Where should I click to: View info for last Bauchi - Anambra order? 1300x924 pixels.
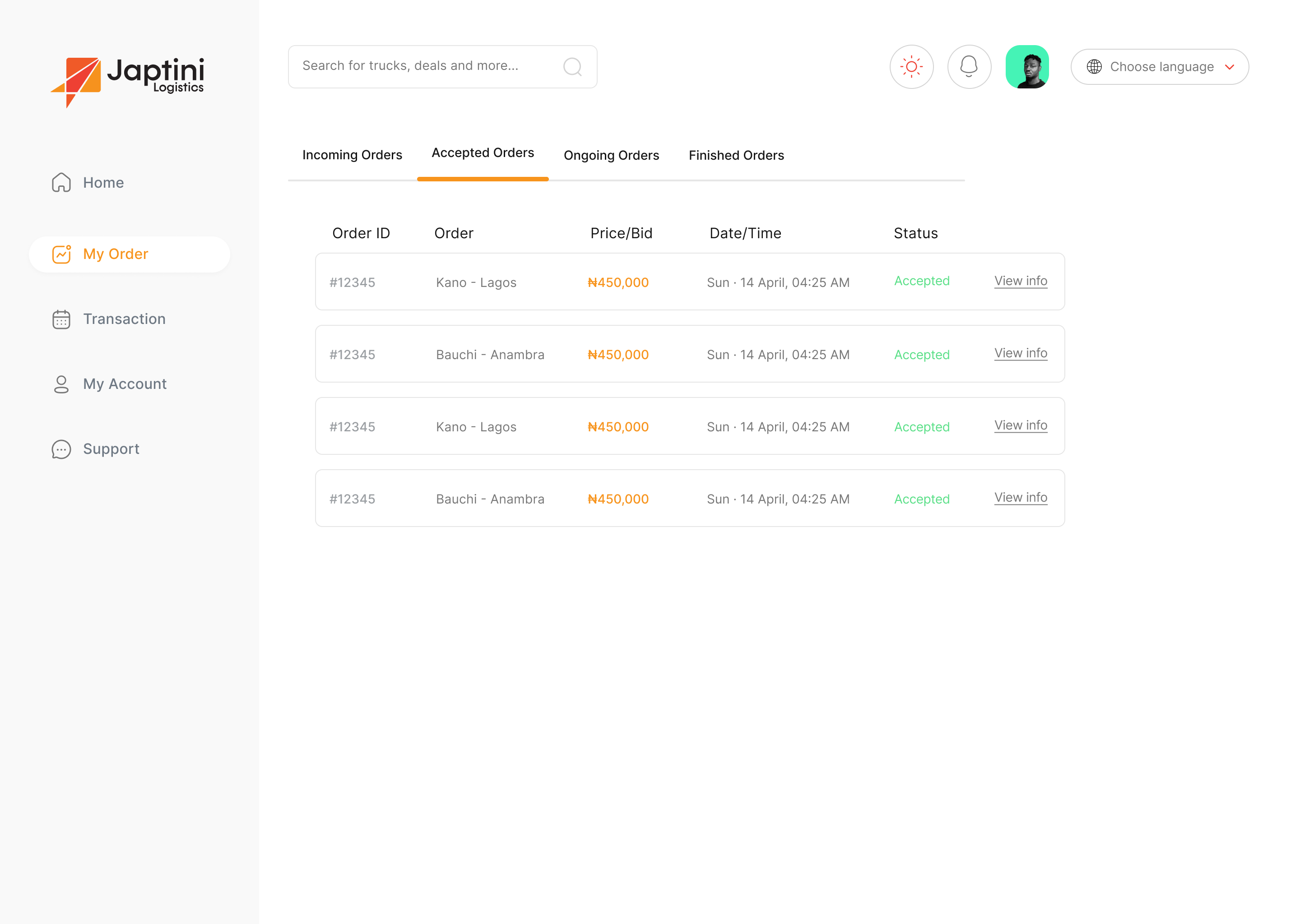(x=1021, y=498)
